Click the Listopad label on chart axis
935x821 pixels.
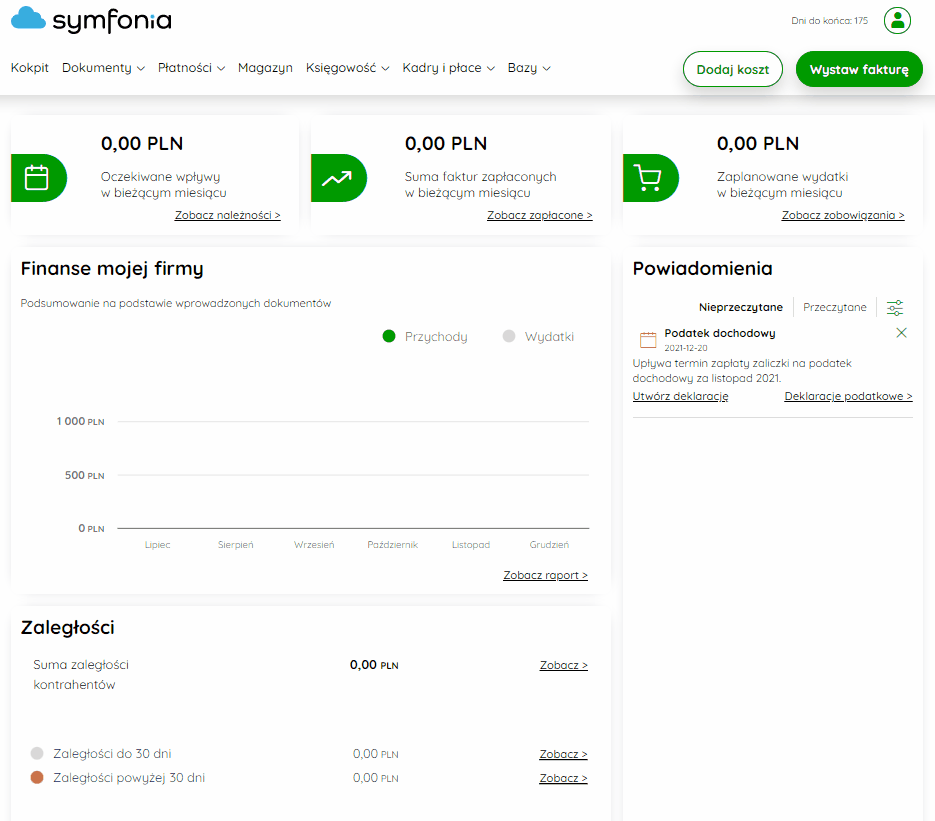471,545
